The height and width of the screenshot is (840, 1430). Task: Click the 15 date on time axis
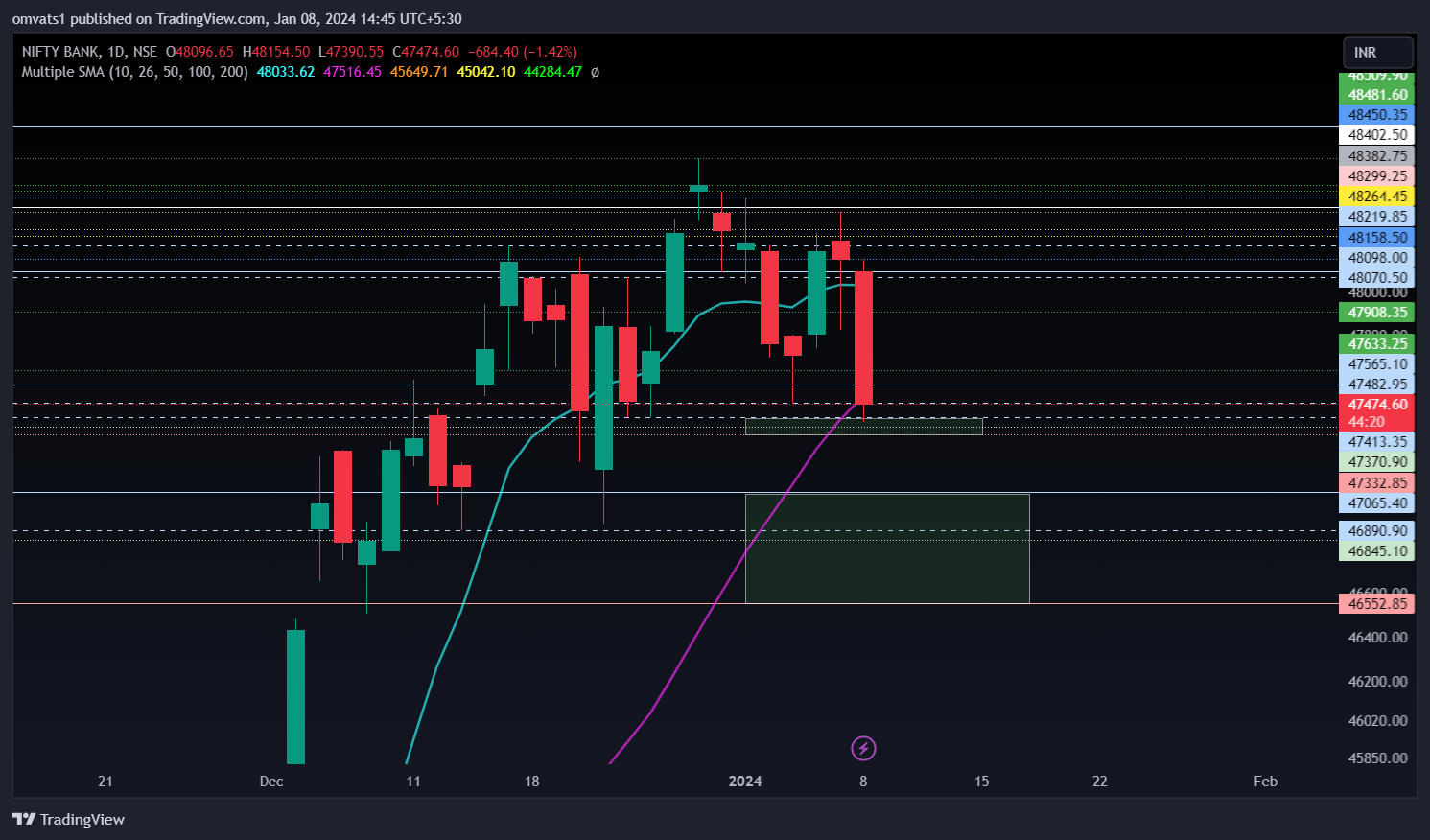(x=982, y=782)
